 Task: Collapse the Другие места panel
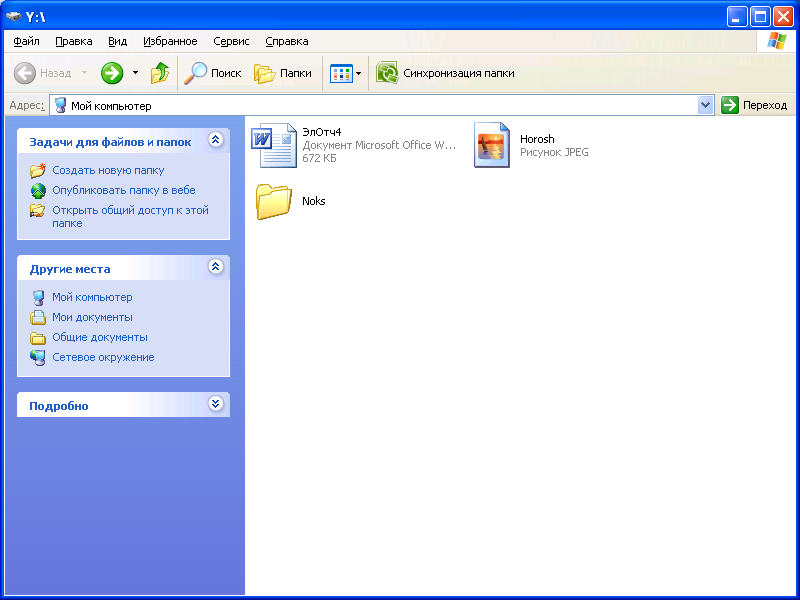(x=216, y=266)
